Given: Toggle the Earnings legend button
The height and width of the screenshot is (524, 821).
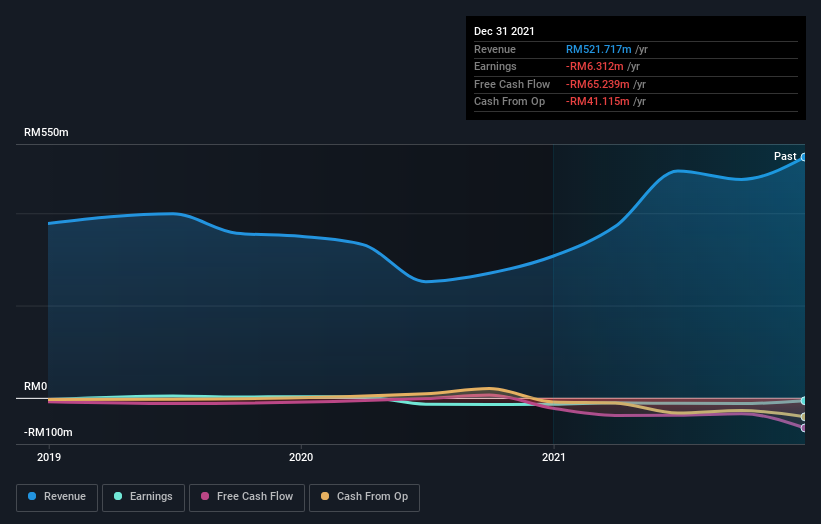Looking at the screenshot, I should pos(143,497).
